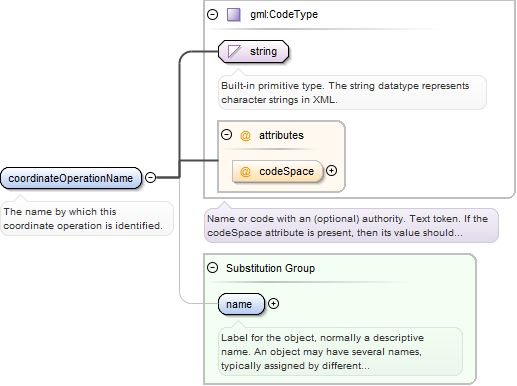The width and height of the screenshot is (517, 386).
Task: Select the name element node
Action: (x=241, y=304)
